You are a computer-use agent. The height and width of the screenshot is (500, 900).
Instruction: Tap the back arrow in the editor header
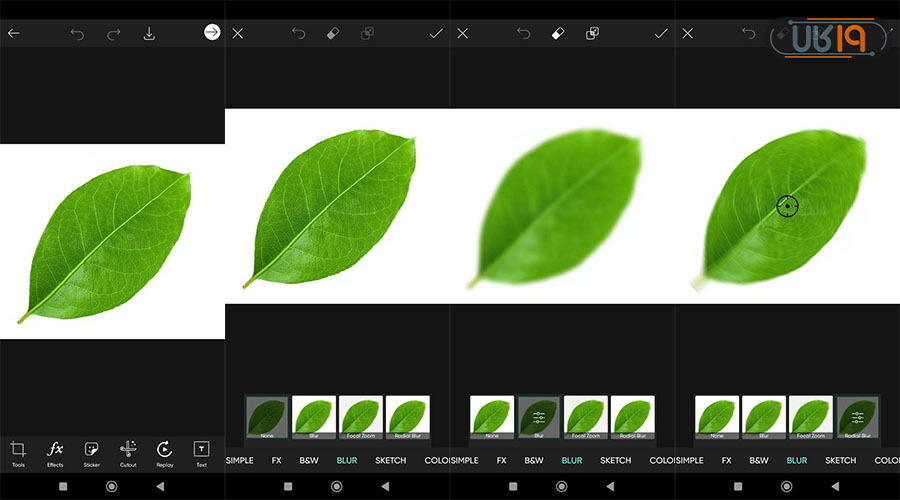(14, 33)
